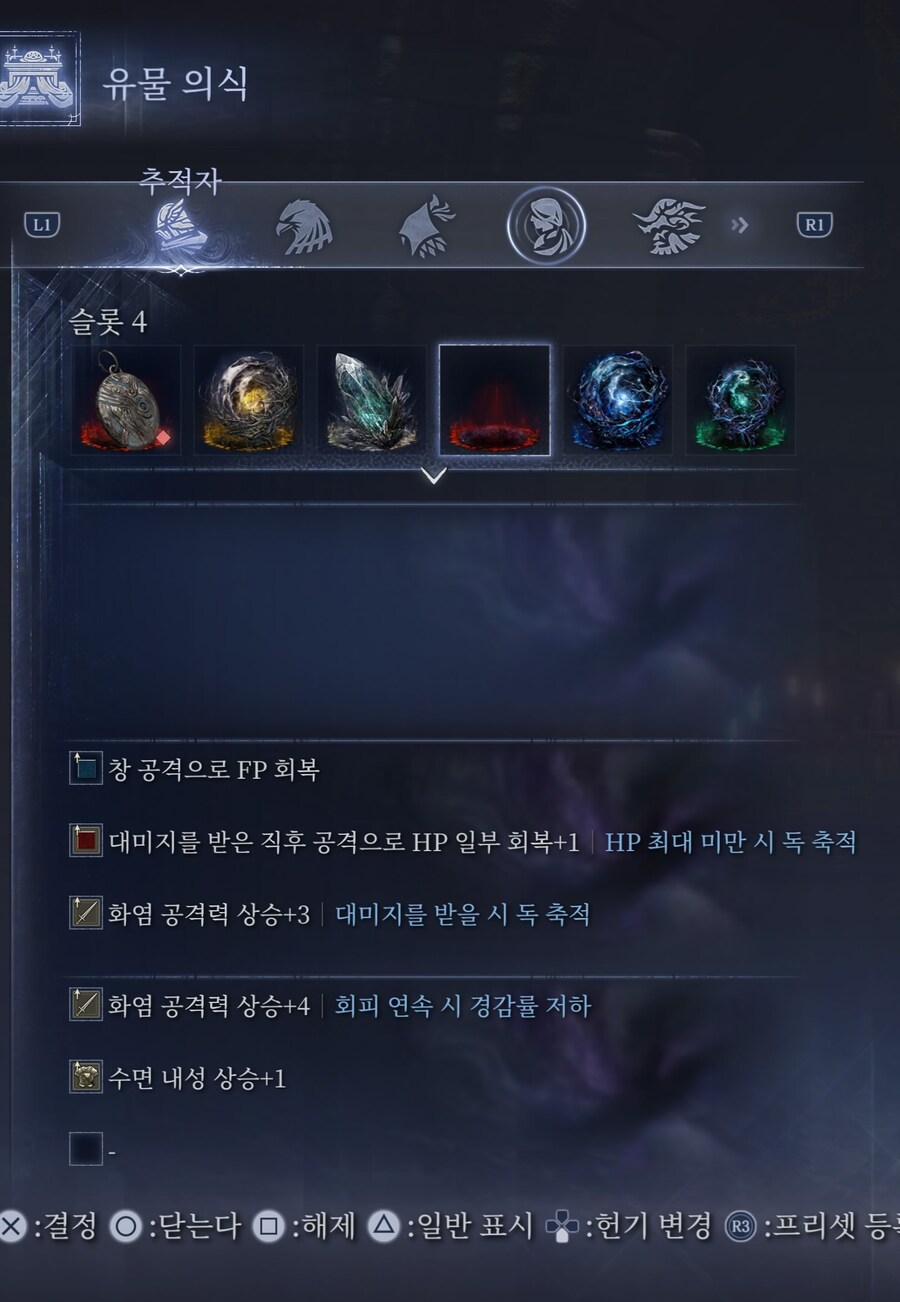Image resolution: width=900 pixels, height=1302 pixels.
Task: Select the crystal shard relic thumbnail
Action: click(372, 400)
